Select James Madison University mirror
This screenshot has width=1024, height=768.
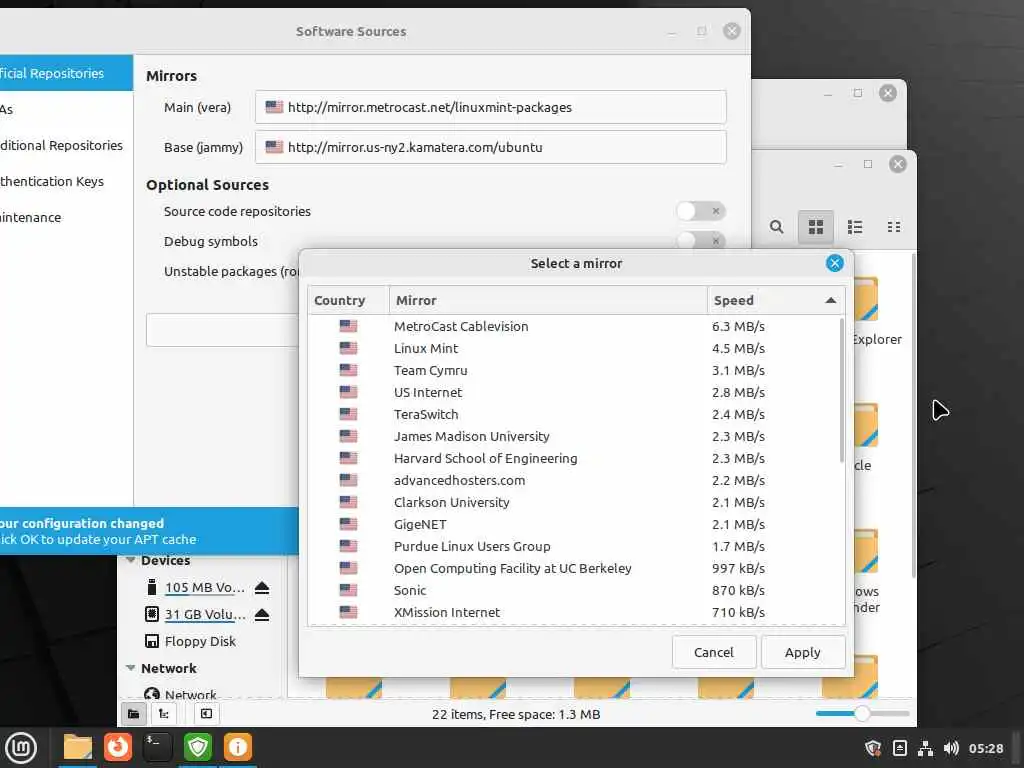pos(573,436)
